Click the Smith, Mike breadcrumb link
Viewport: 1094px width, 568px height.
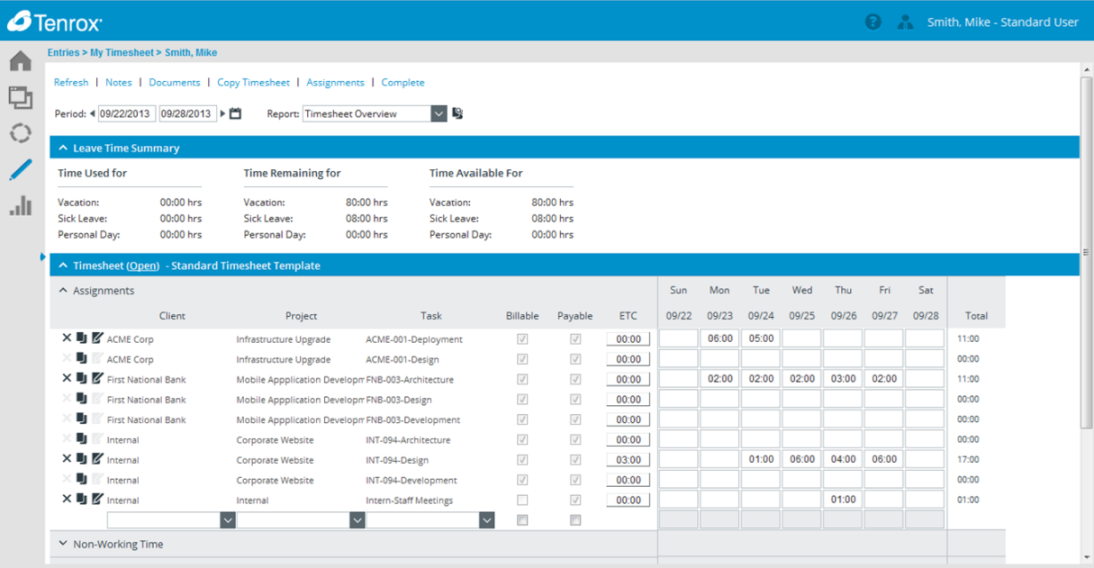(x=190, y=52)
